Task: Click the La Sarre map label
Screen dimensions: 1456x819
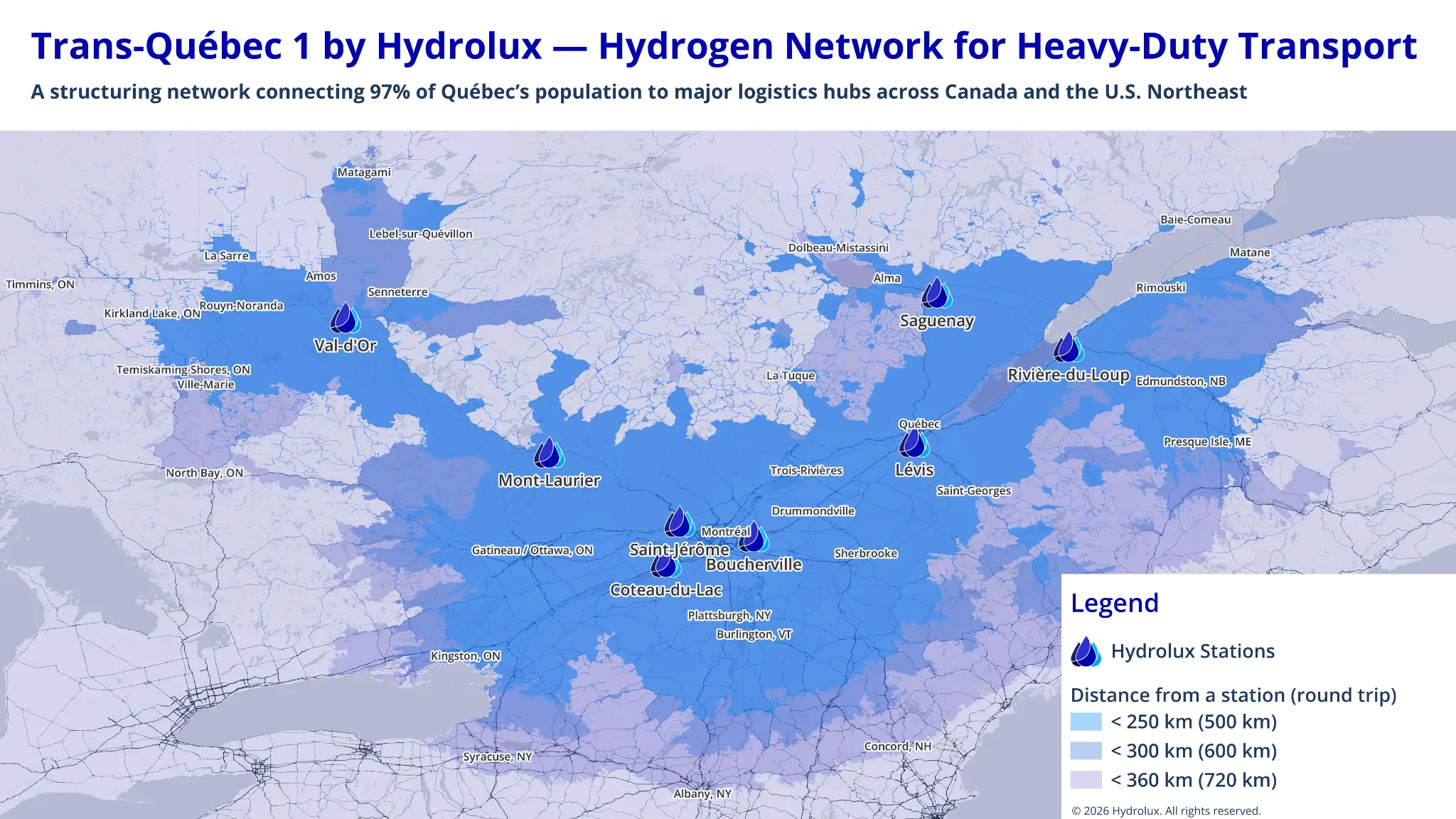Action: click(227, 256)
